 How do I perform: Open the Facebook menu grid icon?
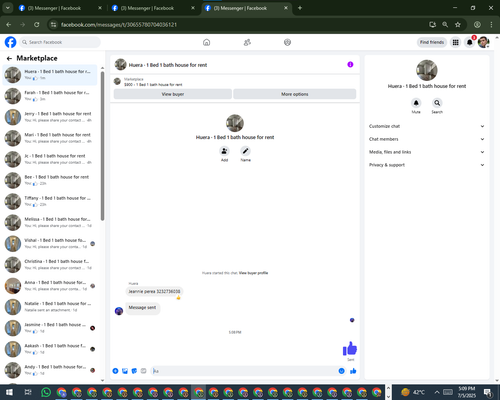(x=455, y=42)
